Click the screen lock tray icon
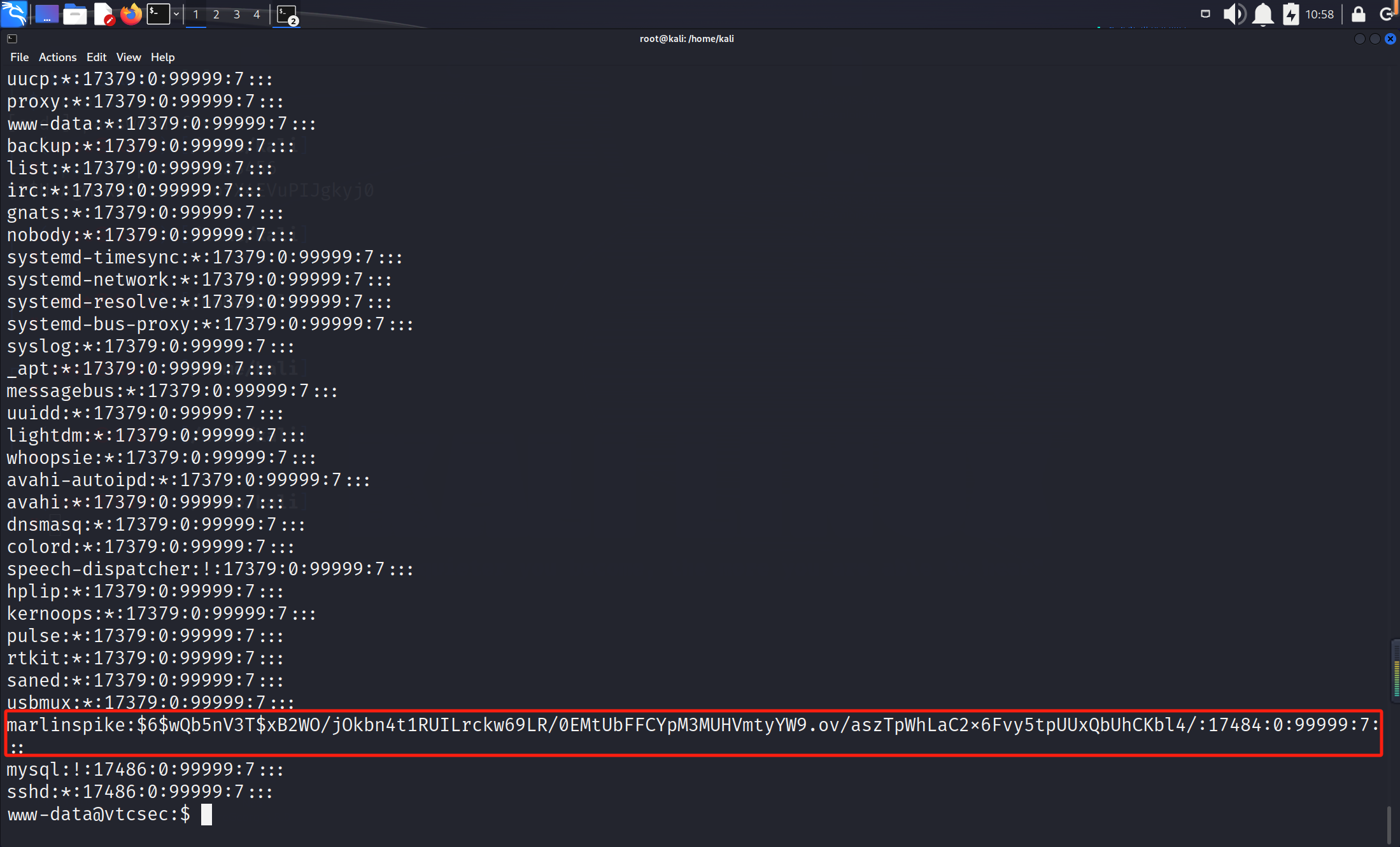Screen dimensions: 1400x847 tap(1359, 13)
